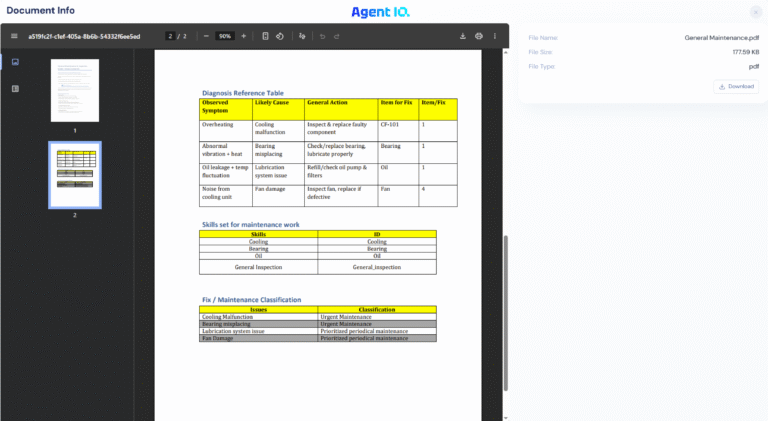Click the zoom out minus button
This screenshot has height=421, width=768.
click(206, 36)
